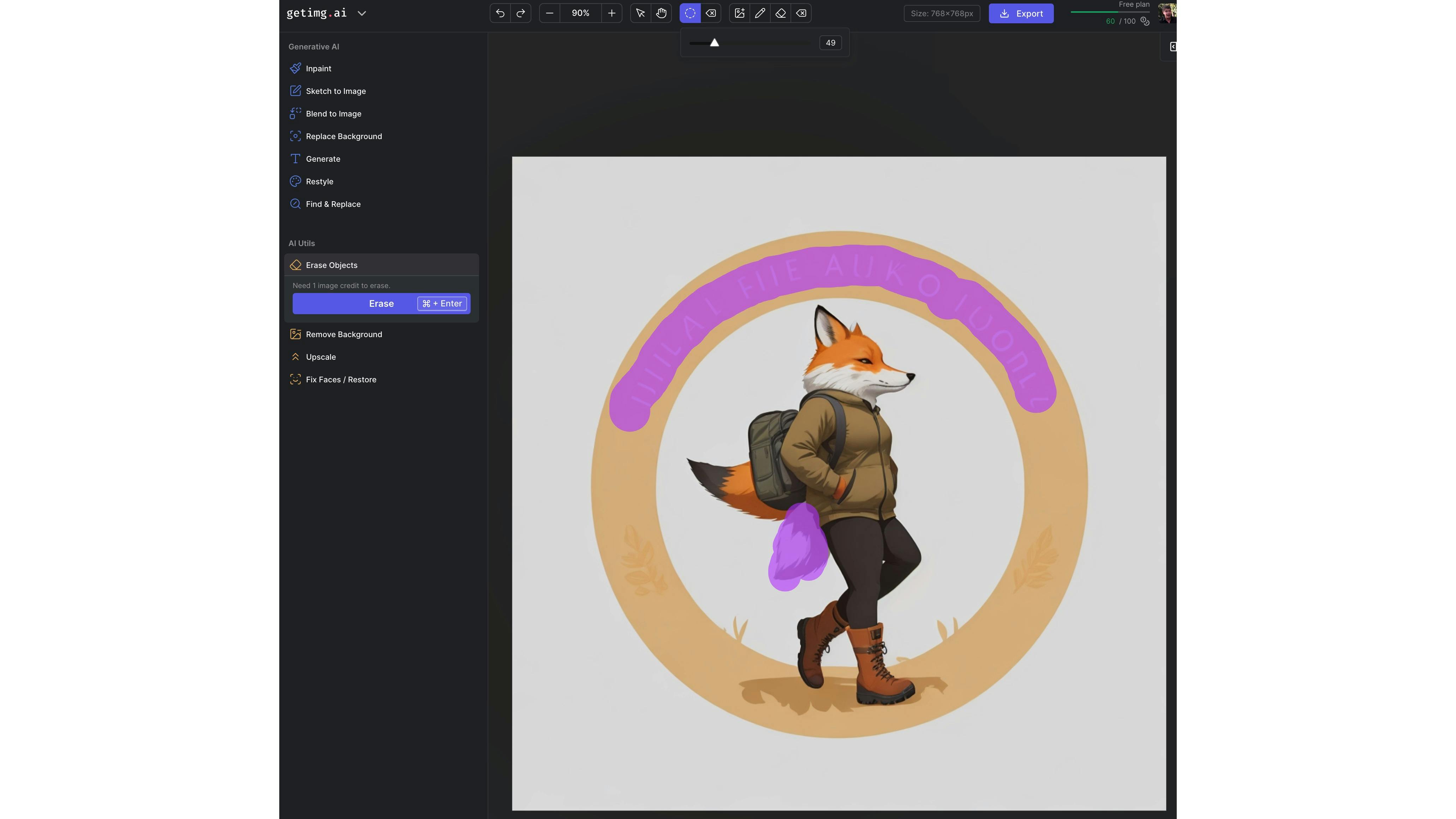Click the add image icon

coord(739,13)
